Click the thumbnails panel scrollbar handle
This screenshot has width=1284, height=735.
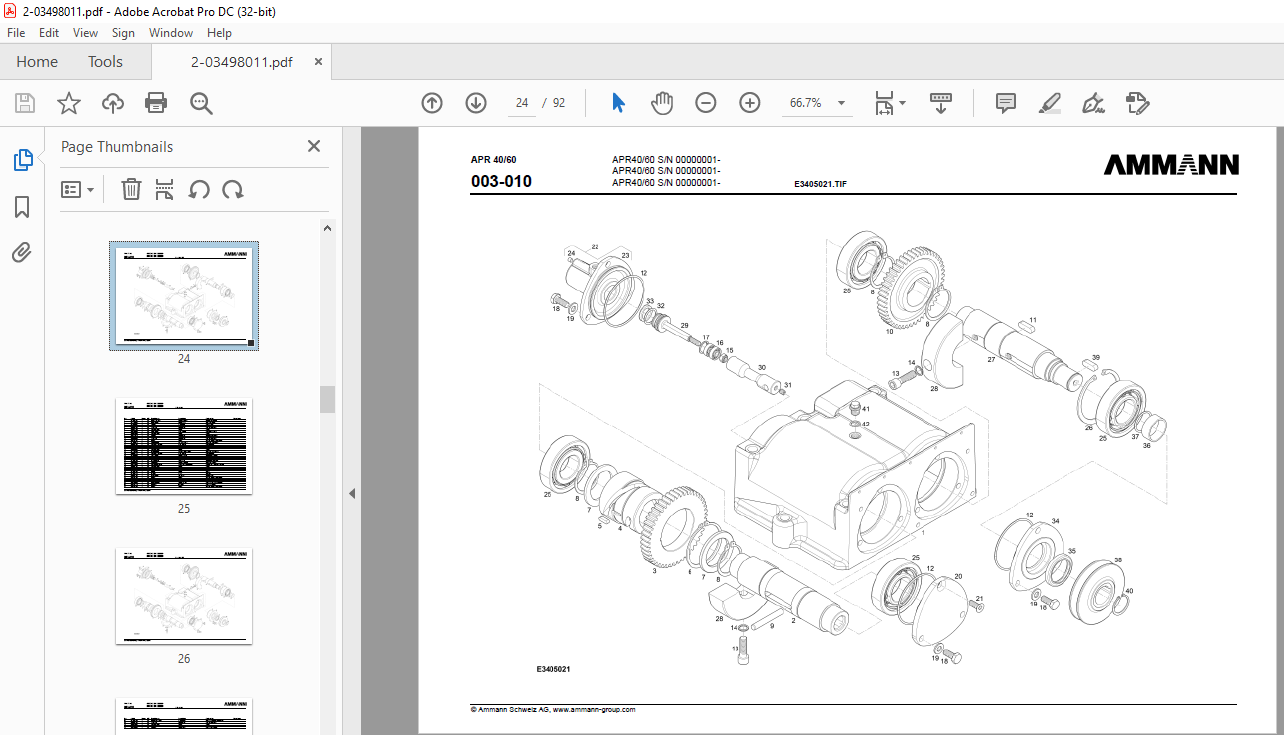[x=327, y=399]
